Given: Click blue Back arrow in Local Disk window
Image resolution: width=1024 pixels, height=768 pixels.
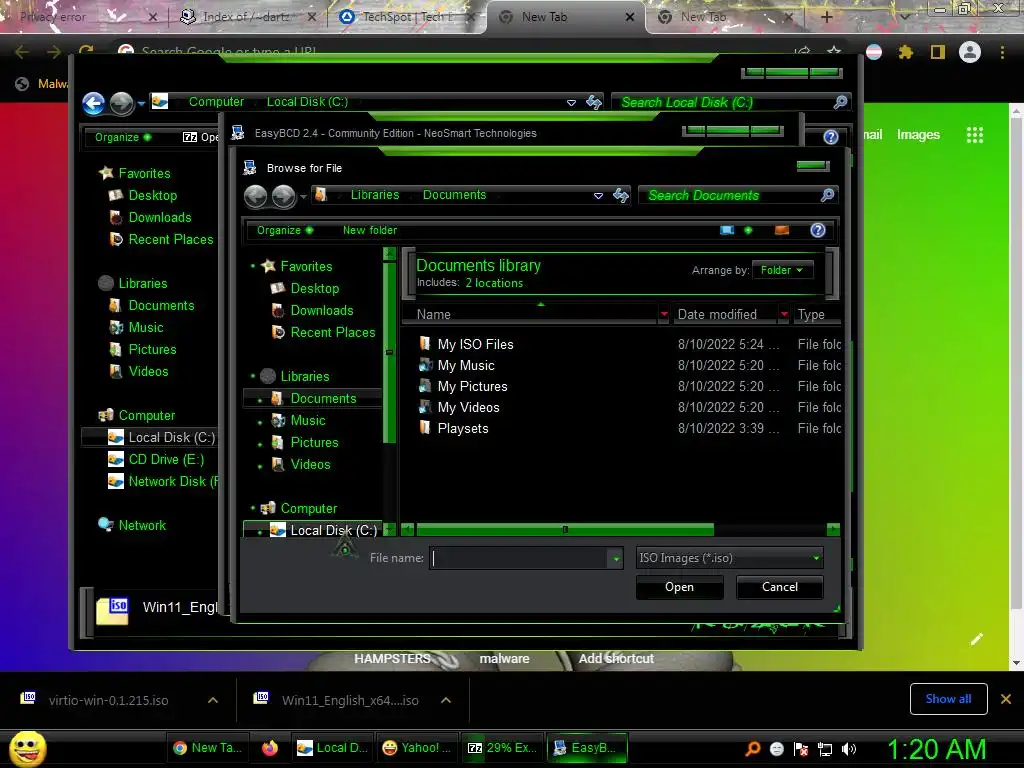Looking at the screenshot, I should click(x=93, y=103).
